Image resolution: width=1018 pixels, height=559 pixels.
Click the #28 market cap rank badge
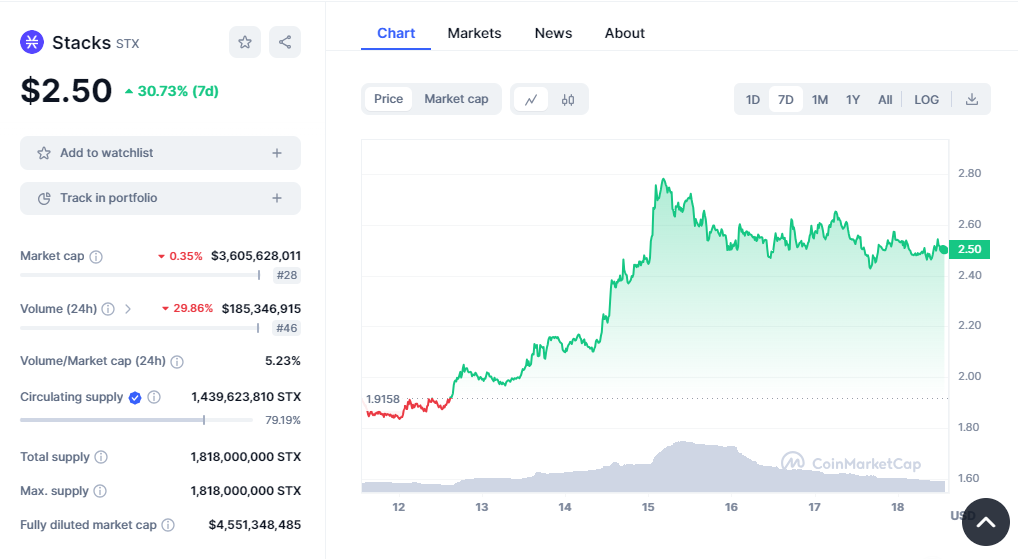point(287,275)
